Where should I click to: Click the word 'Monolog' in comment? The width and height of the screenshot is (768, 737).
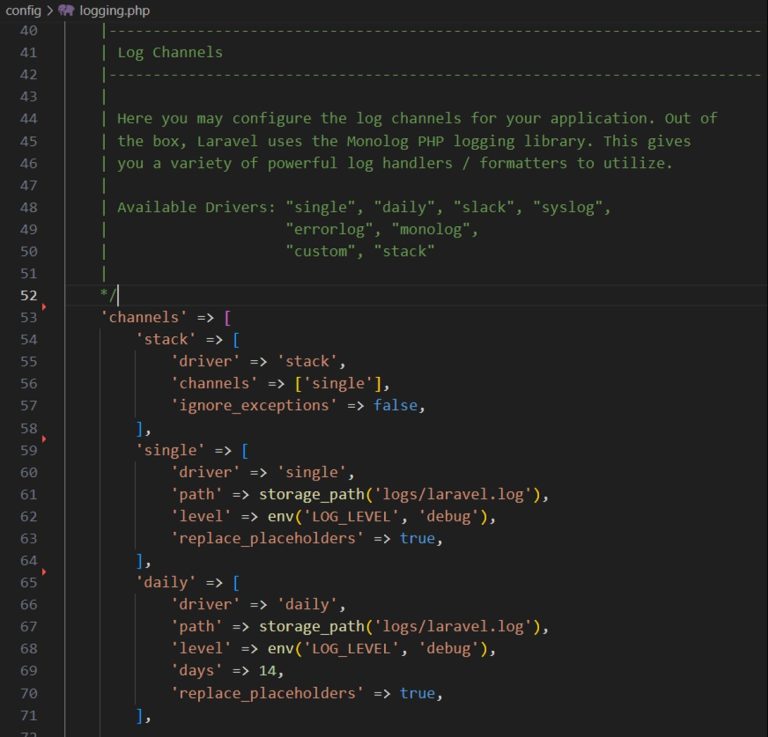(378, 141)
